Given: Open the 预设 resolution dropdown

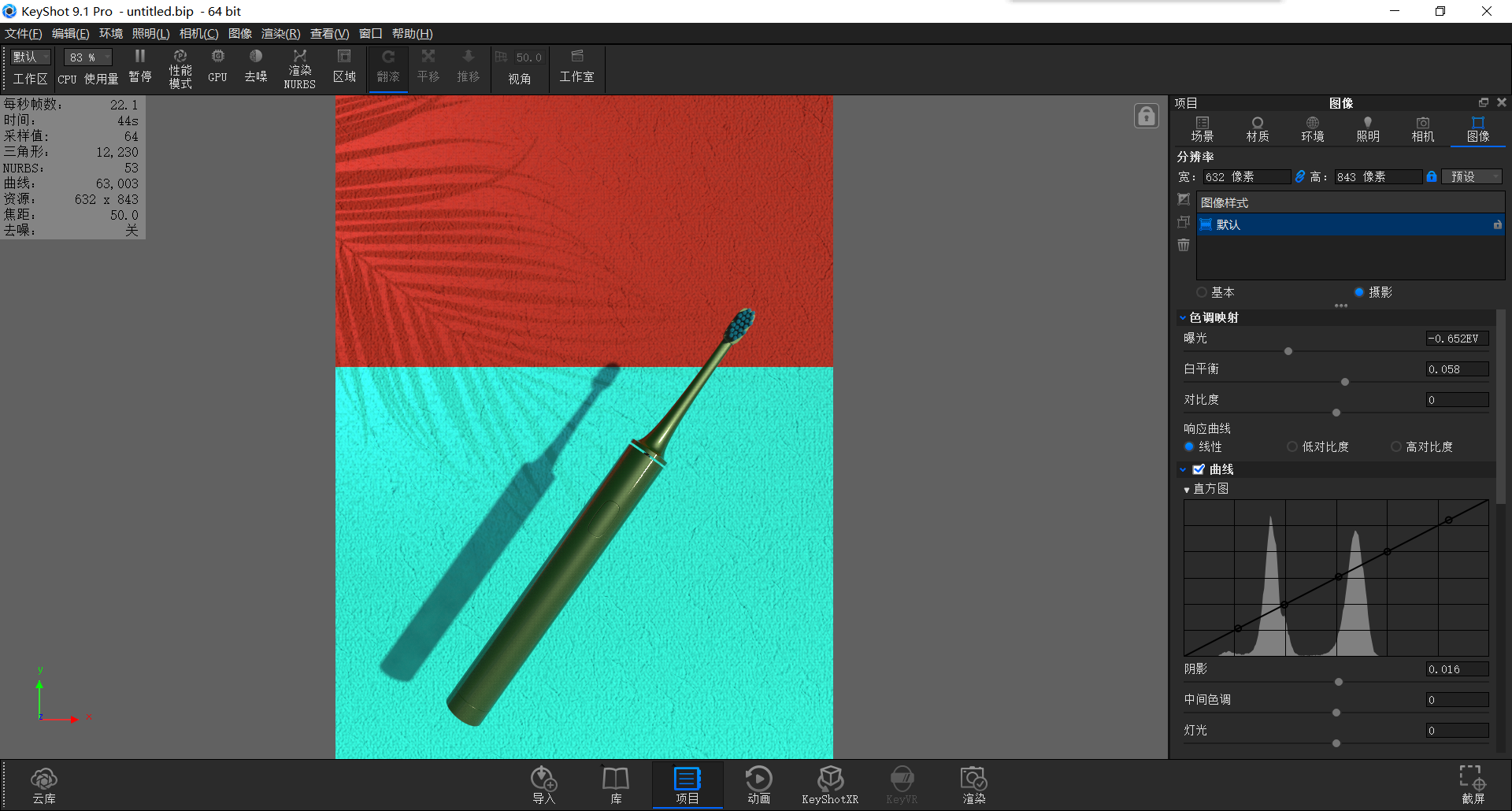Looking at the screenshot, I should [1471, 176].
